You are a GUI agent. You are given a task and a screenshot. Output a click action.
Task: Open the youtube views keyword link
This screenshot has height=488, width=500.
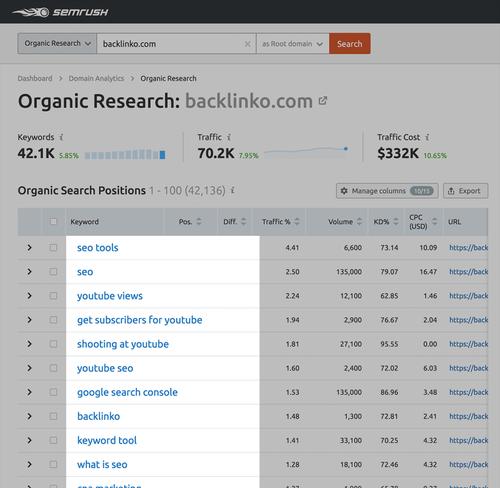[110, 296]
